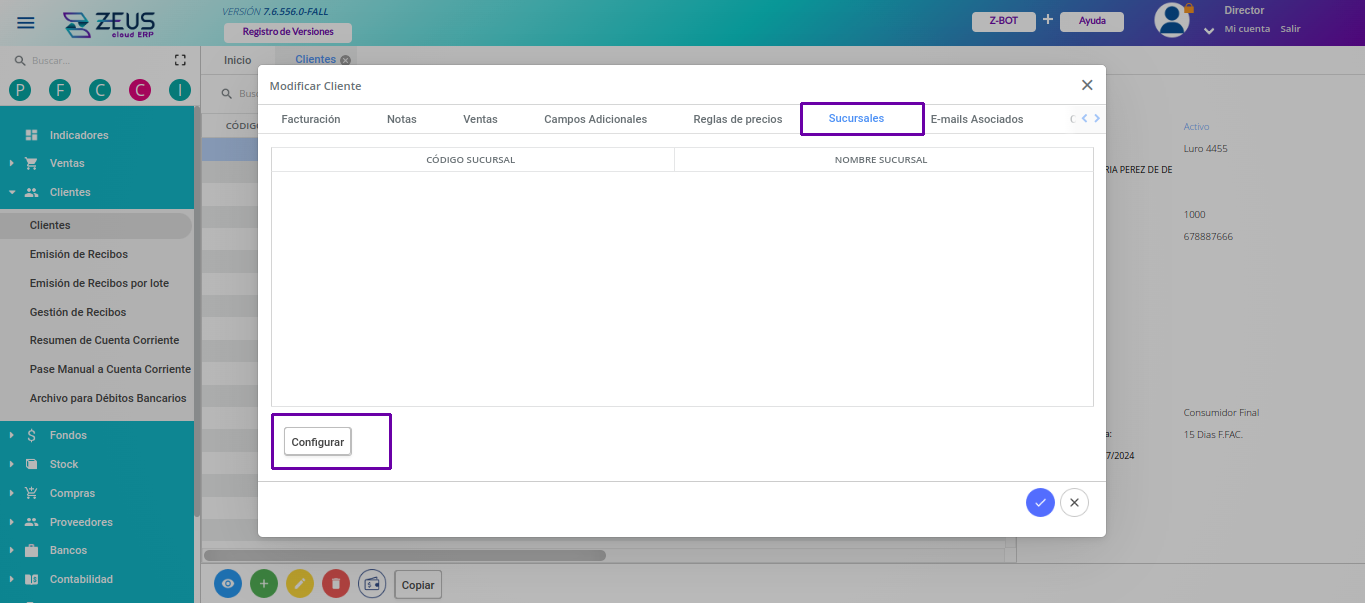Expand the Proveedores menu section
Image resolution: width=1365 pixels, height=603 pixels.
click(11, 522)
